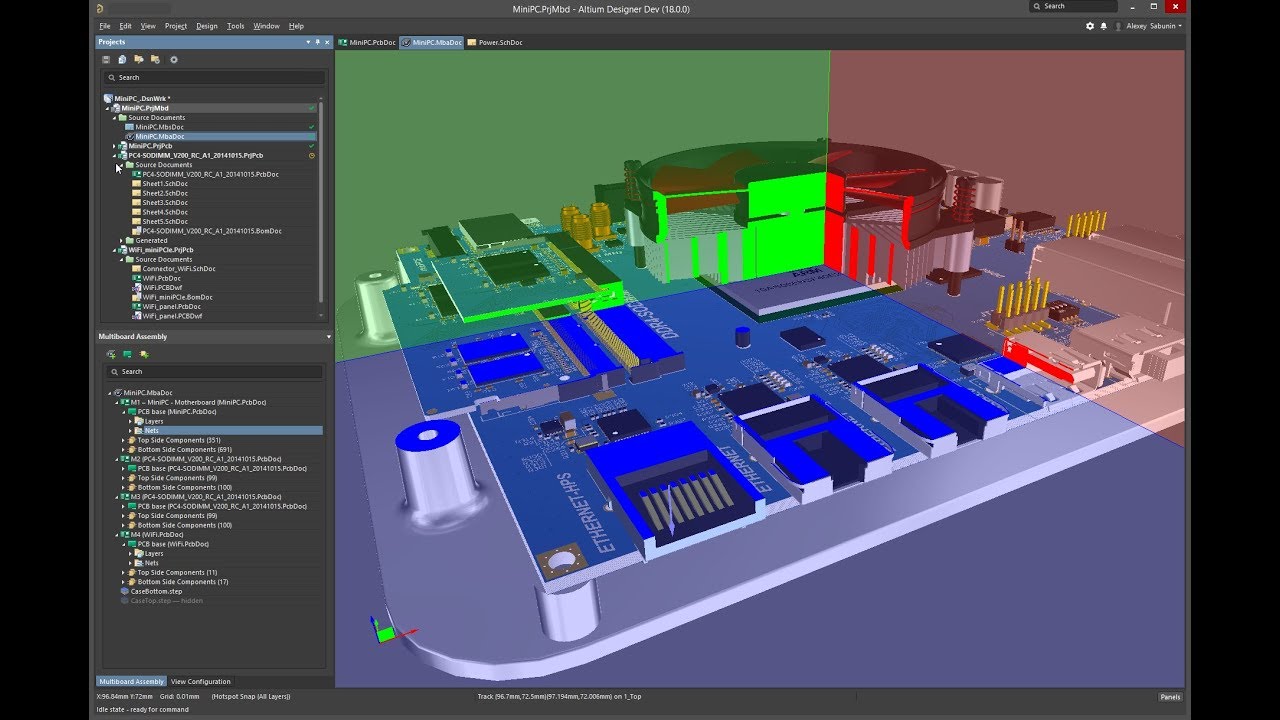This screenshot has width=1280, height=720.
Task: Open the Multiboard Assembly panel dropdown arrow
Action: pyautogui.click(x=328, y=337)
